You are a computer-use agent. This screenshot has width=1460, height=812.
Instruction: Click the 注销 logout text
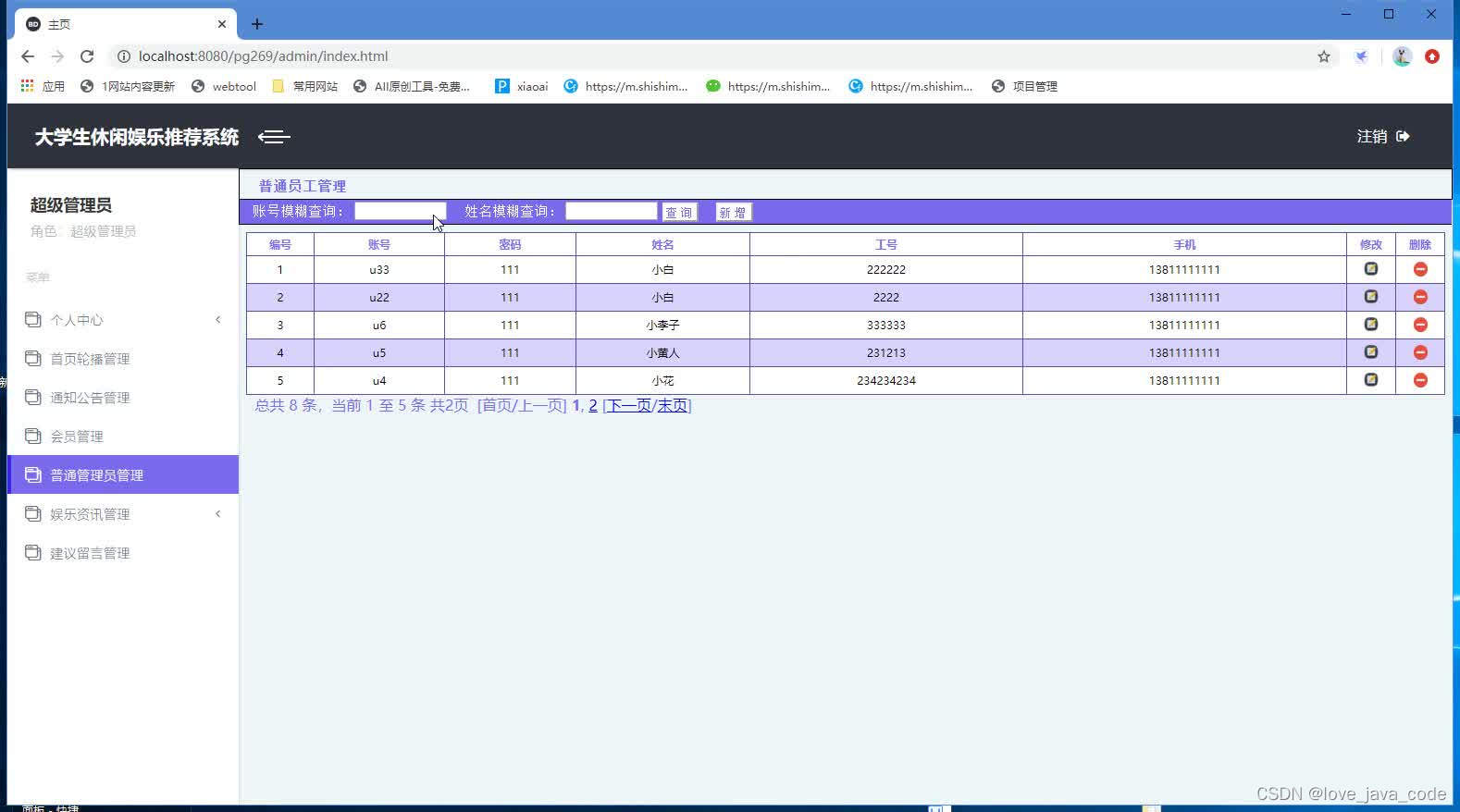point(1372,137)
